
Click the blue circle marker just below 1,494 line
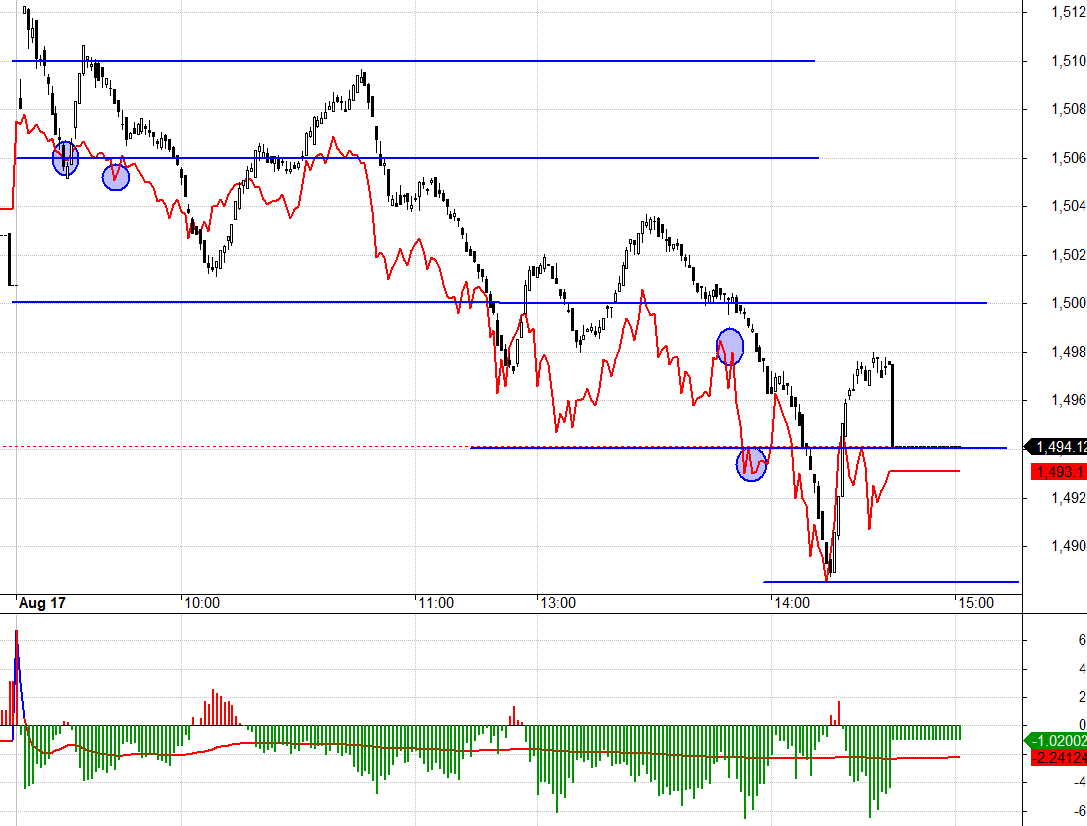click(752, 464)
